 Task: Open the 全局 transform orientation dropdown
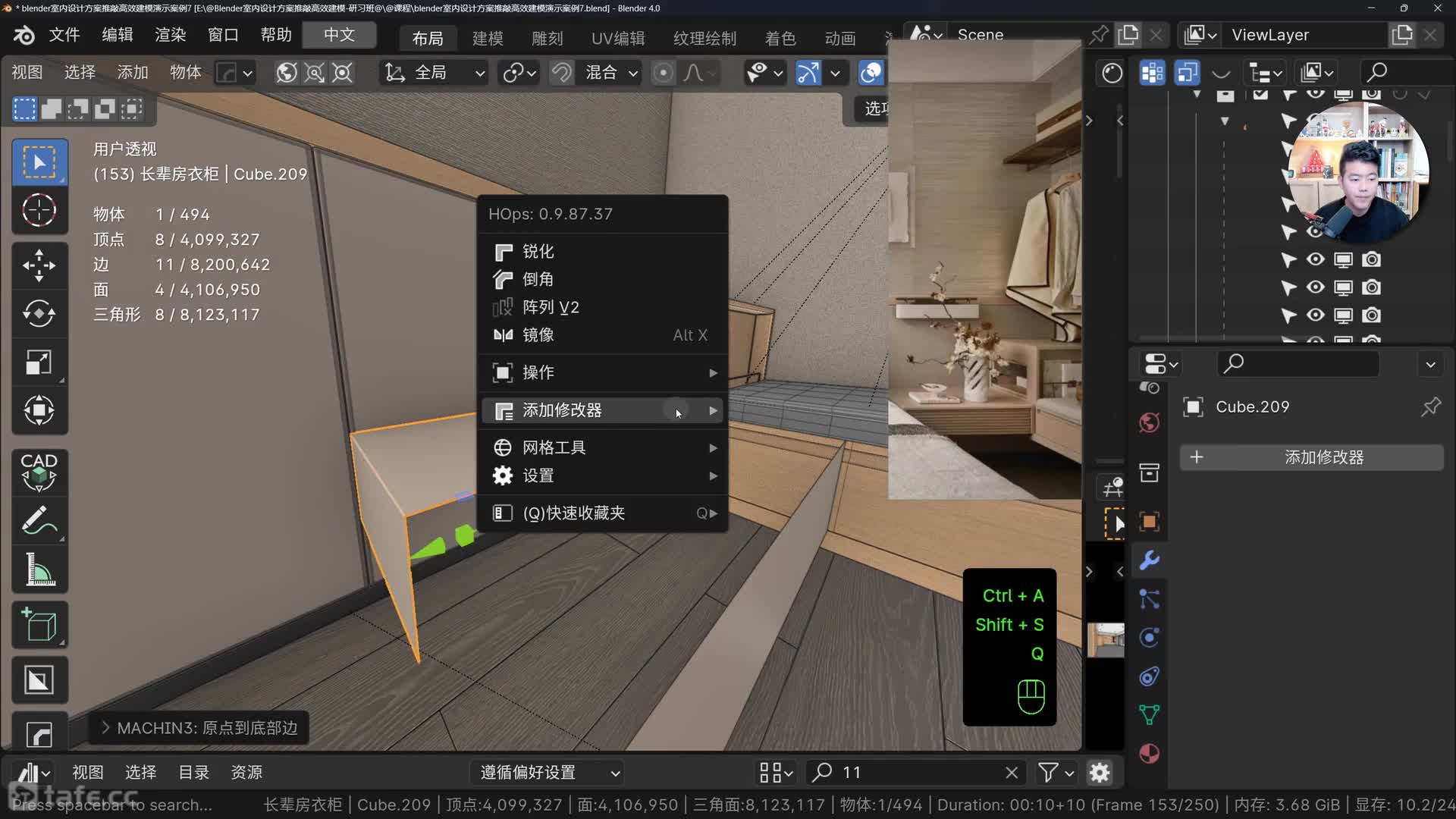tap(435, 73)
